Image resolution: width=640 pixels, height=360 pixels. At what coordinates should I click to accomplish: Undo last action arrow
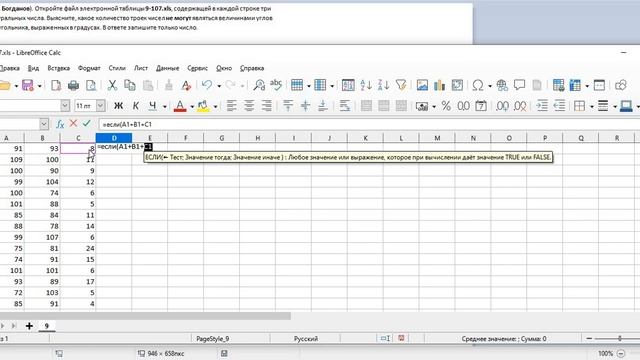point(207,85)
